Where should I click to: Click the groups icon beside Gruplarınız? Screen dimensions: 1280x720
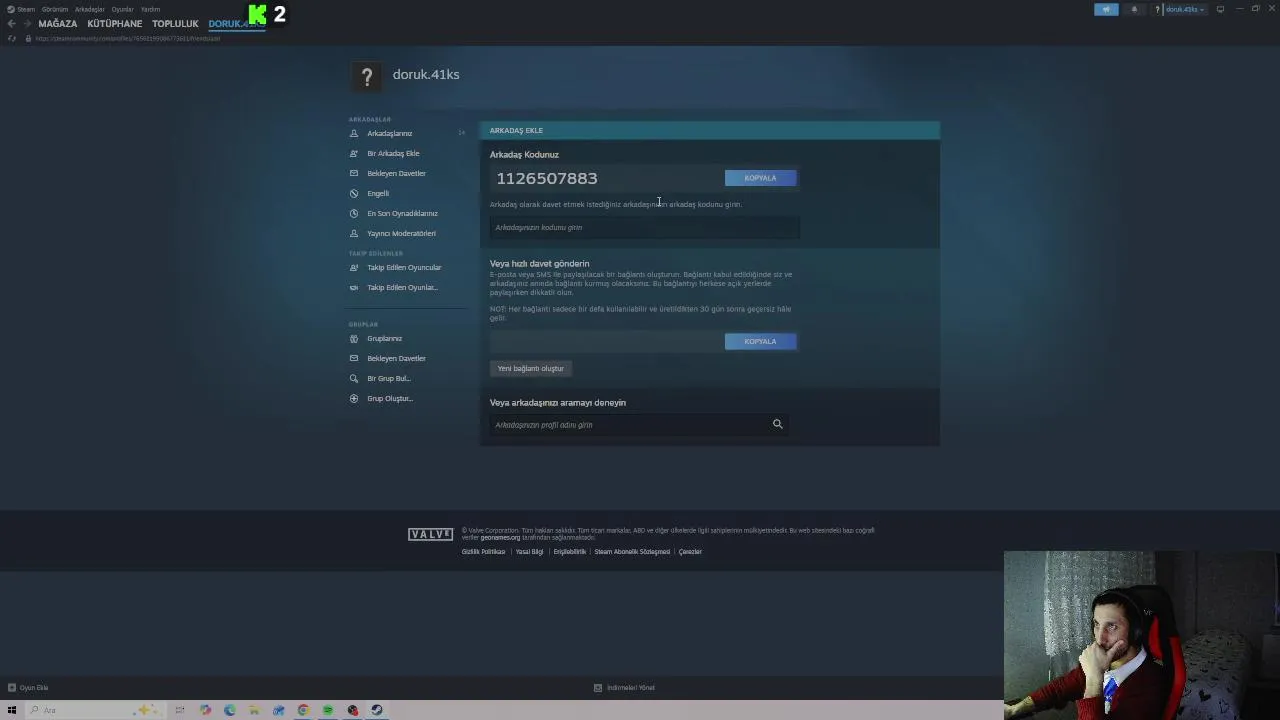354,338
